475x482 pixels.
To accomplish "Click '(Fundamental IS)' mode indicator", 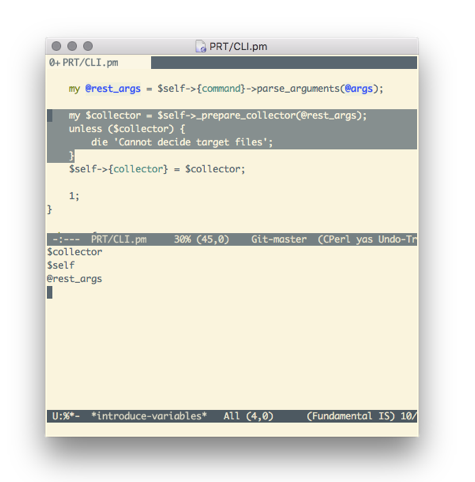I will [351, 416].
